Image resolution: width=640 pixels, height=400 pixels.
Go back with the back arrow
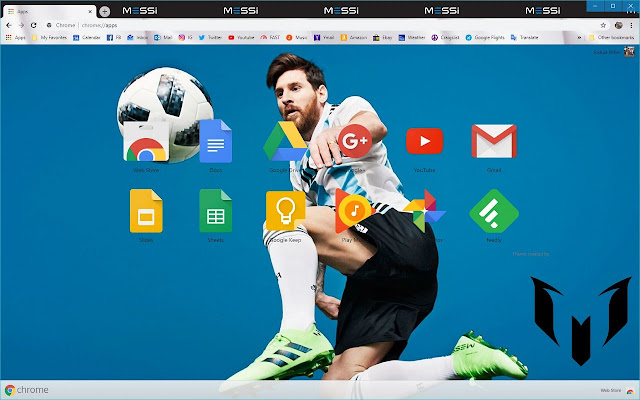coord(9,25)
